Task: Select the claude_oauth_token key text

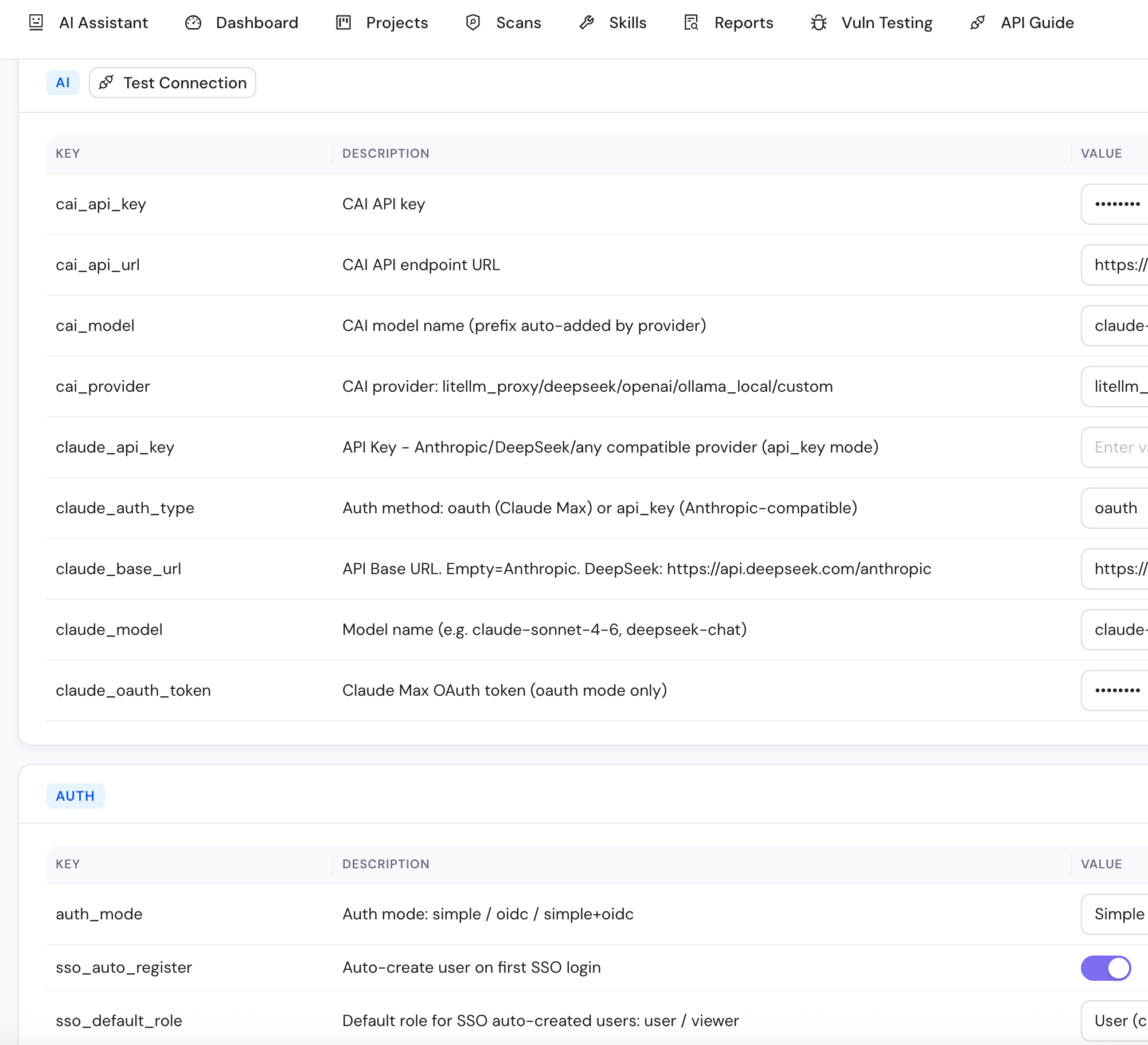Action: point(133,691)
